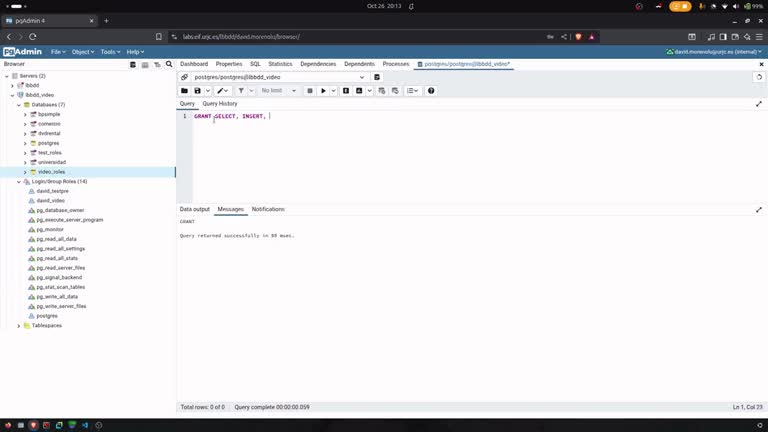The height and width of the screenshot is (432, 768).
Task: Select the Notifications tab
Action: point(268,209)
